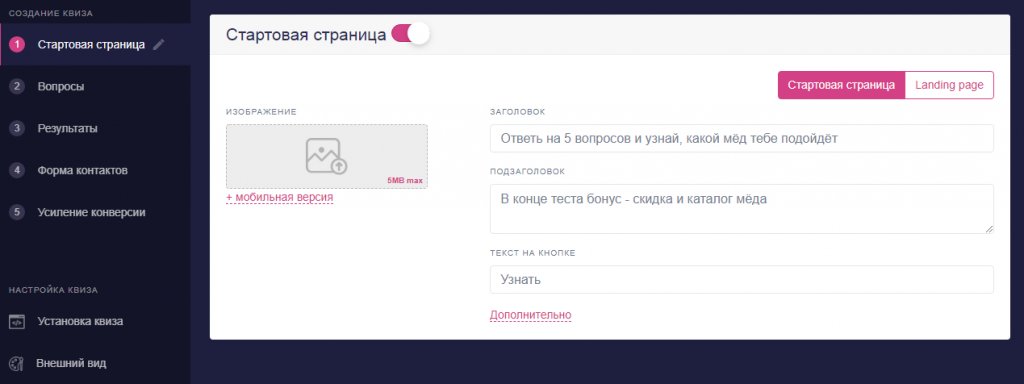Click the image upload placeholder icon

click(327, 156)
